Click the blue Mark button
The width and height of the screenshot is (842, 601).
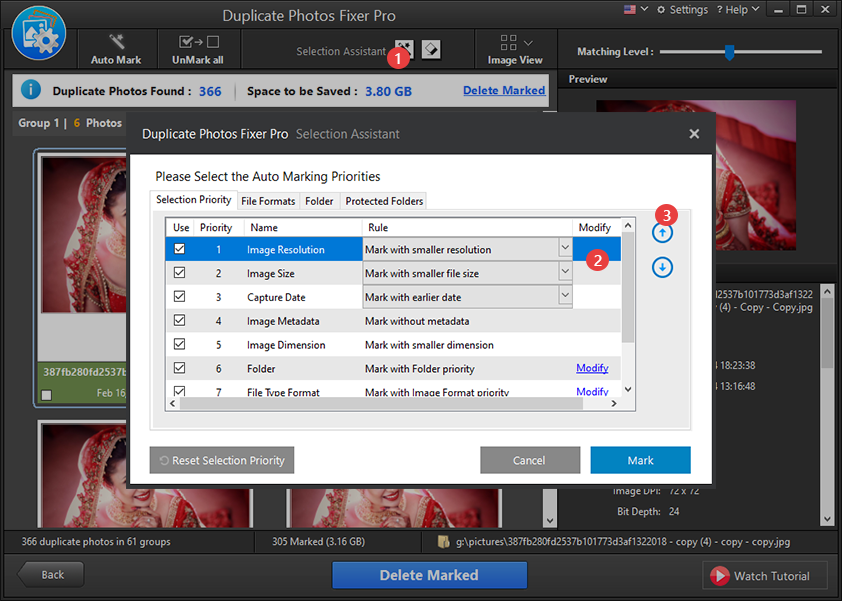641,460
